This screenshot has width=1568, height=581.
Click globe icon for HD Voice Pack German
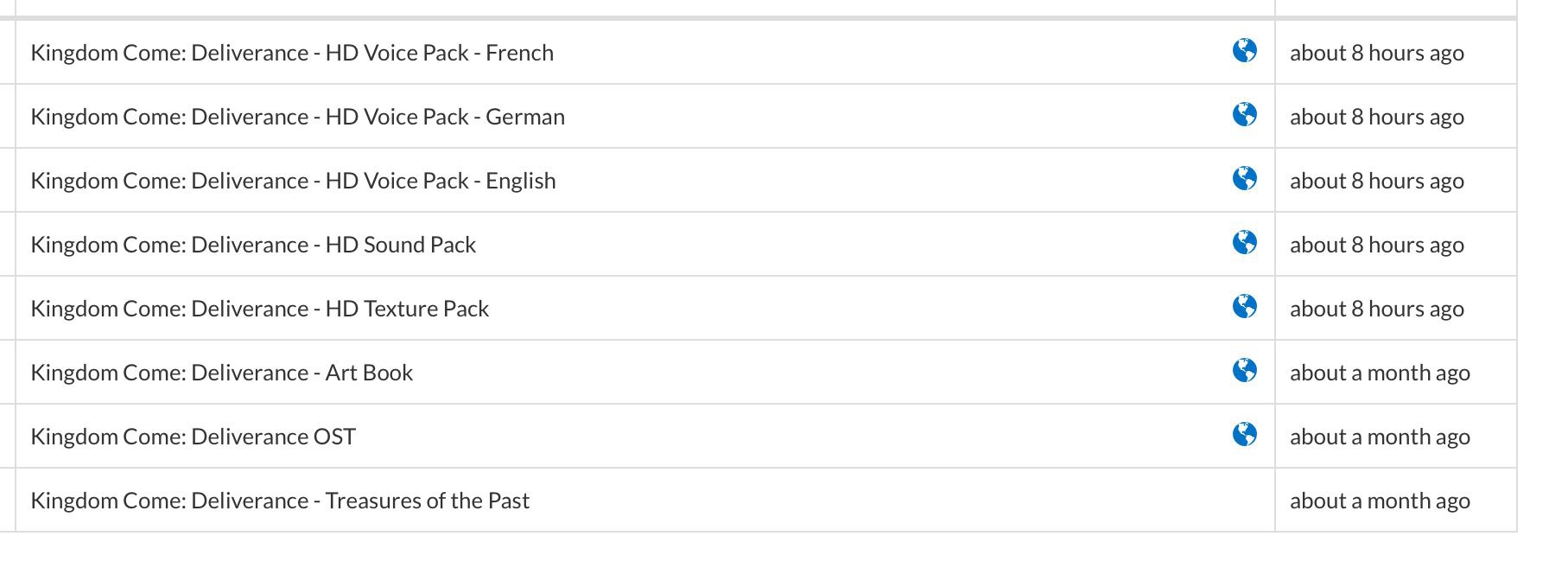point(1244,115)
